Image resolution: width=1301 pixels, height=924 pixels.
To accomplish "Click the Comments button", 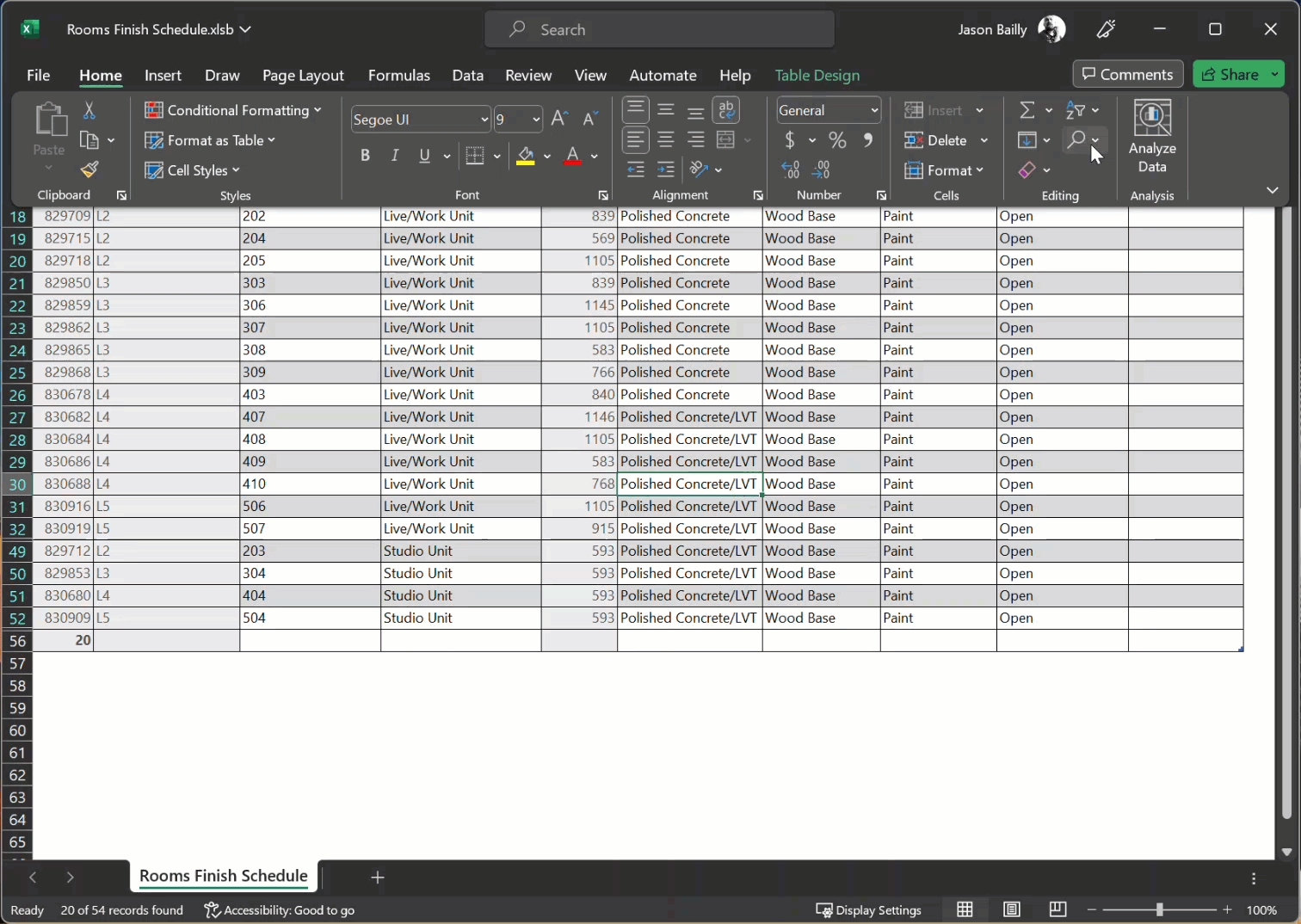I will pyautogui.click(x=1128, y=74).
